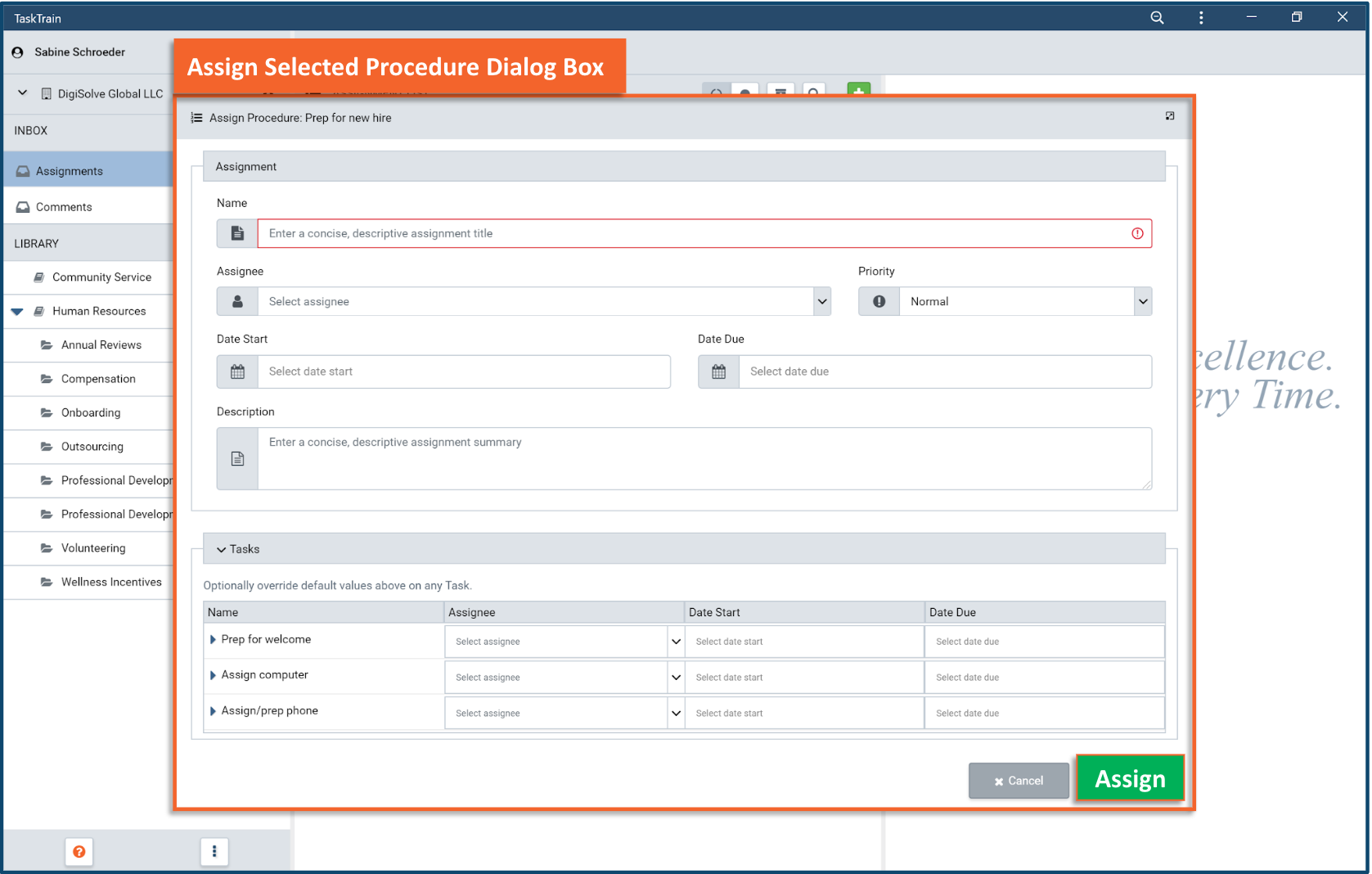
Task: Click the search magnifier icon in title bar
Action: tap(1157, 17)
